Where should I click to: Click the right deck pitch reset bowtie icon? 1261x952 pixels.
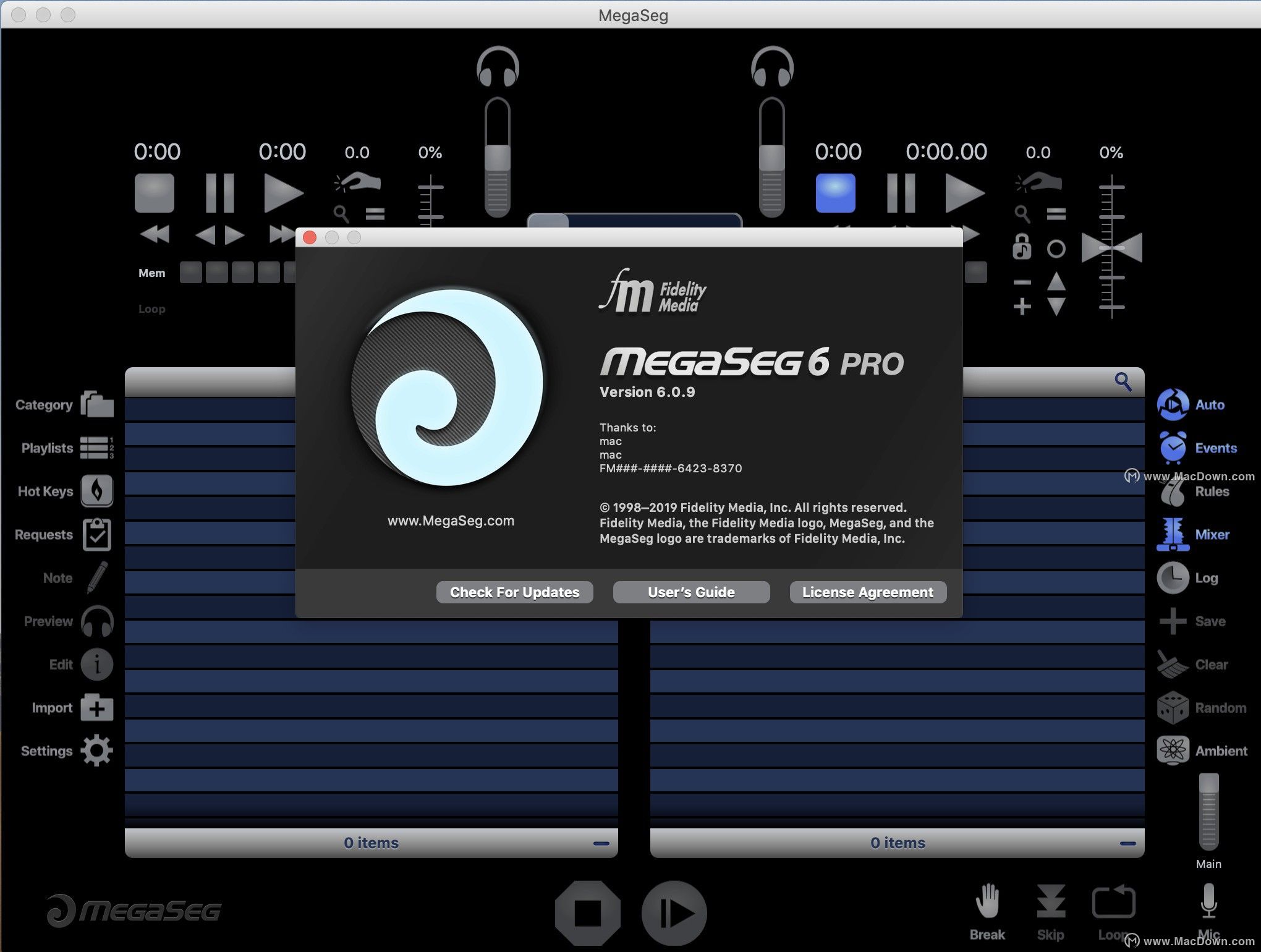click(x=1111, y=248)
